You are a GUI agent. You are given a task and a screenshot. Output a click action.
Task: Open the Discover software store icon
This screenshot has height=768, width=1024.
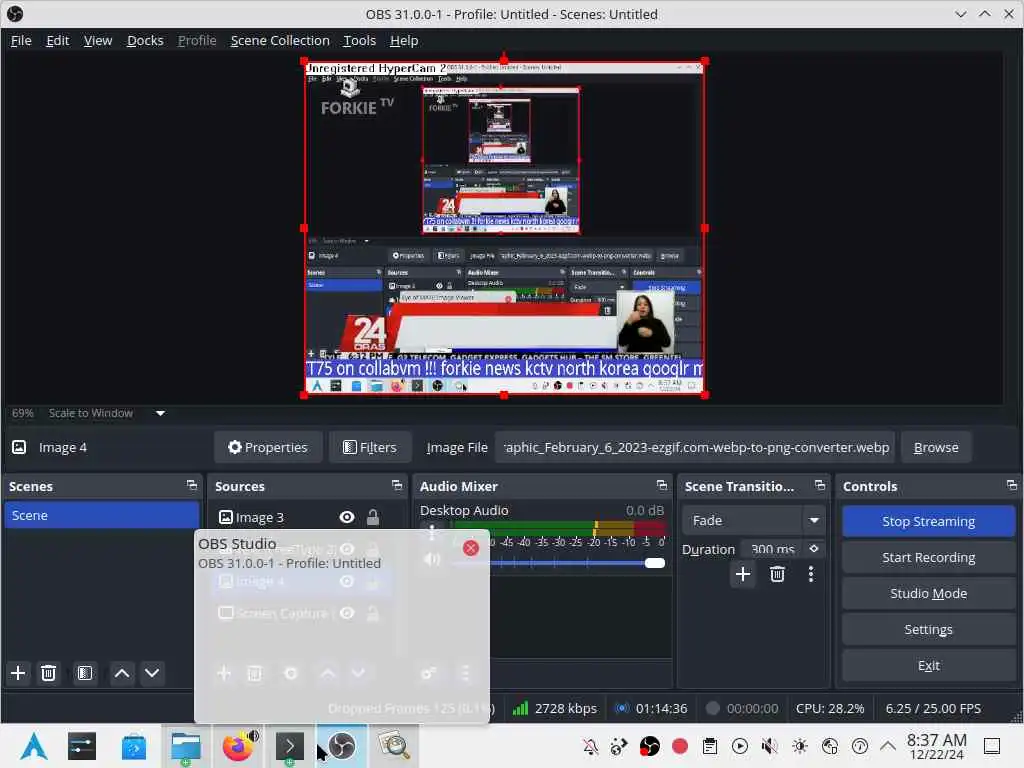click(134, 746)
